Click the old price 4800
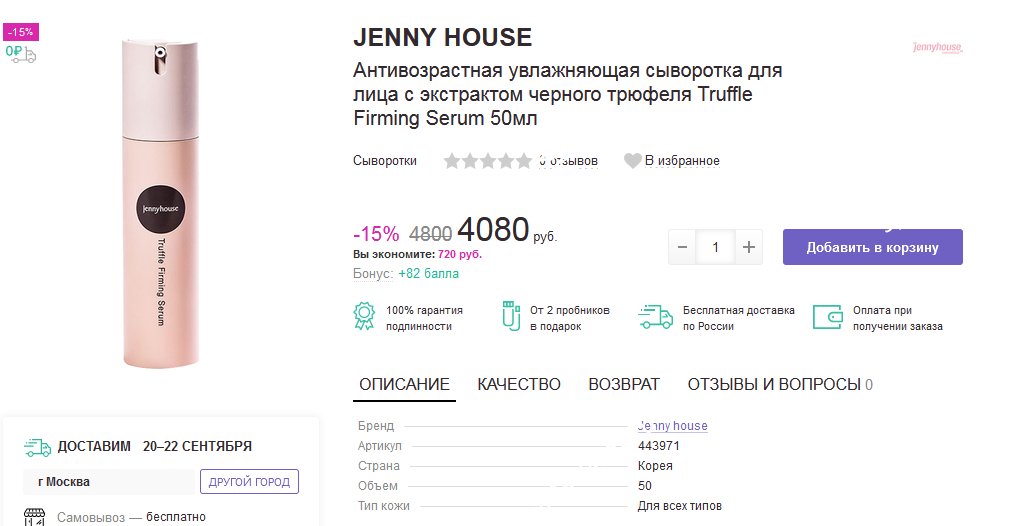The height and width of the screenshot is (526, 1017). click(x=431, y=233)
